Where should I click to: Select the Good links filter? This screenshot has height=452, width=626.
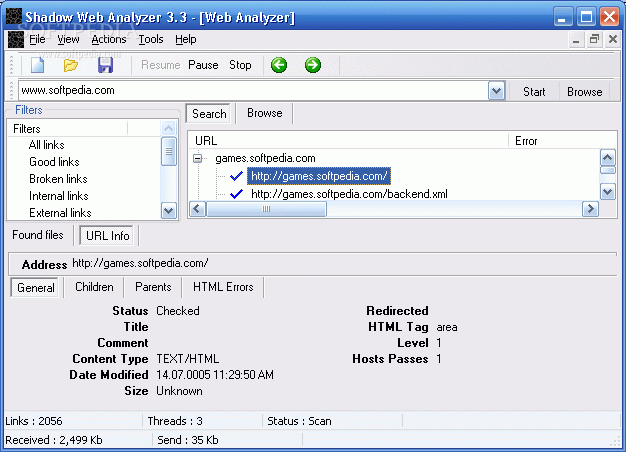(x=54, y=162)
